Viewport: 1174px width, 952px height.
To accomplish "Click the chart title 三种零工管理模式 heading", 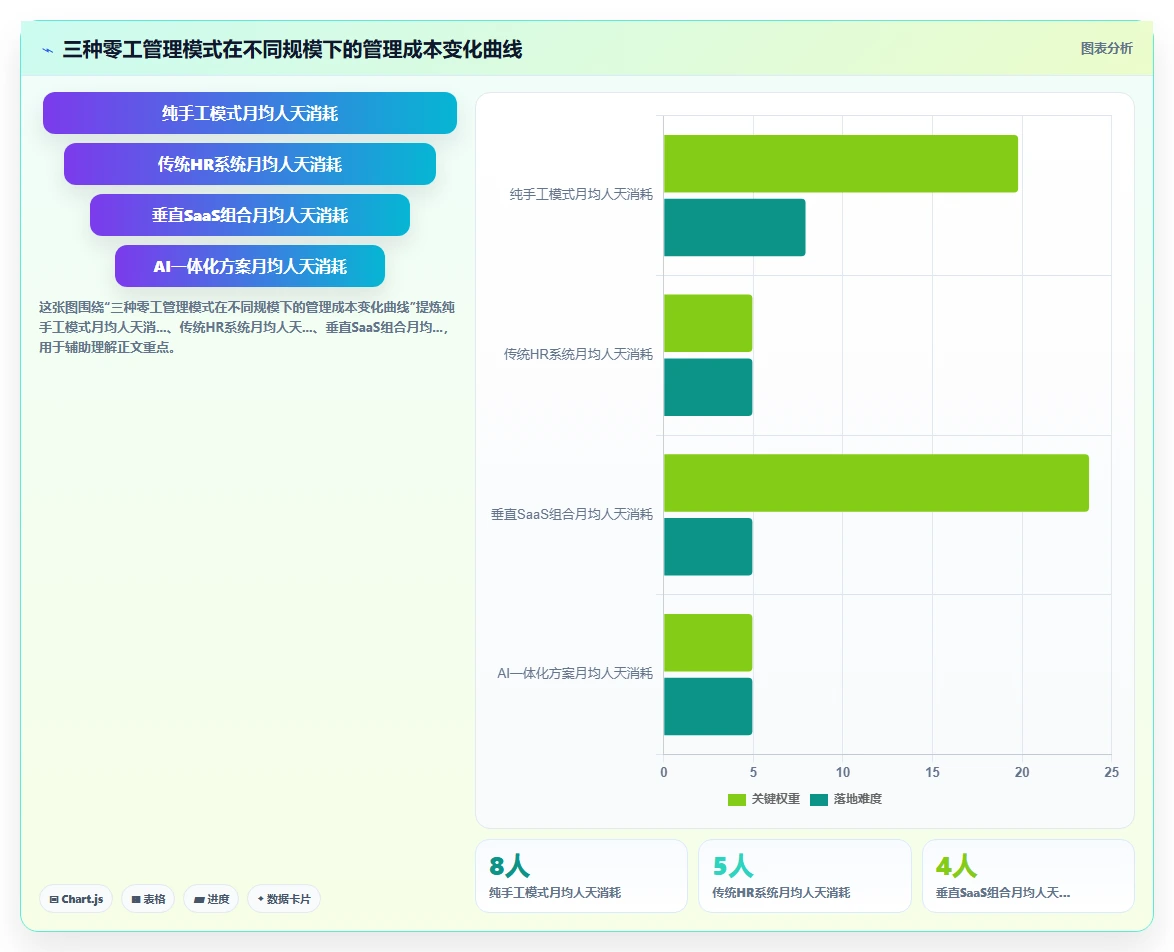I will point(292,49).
